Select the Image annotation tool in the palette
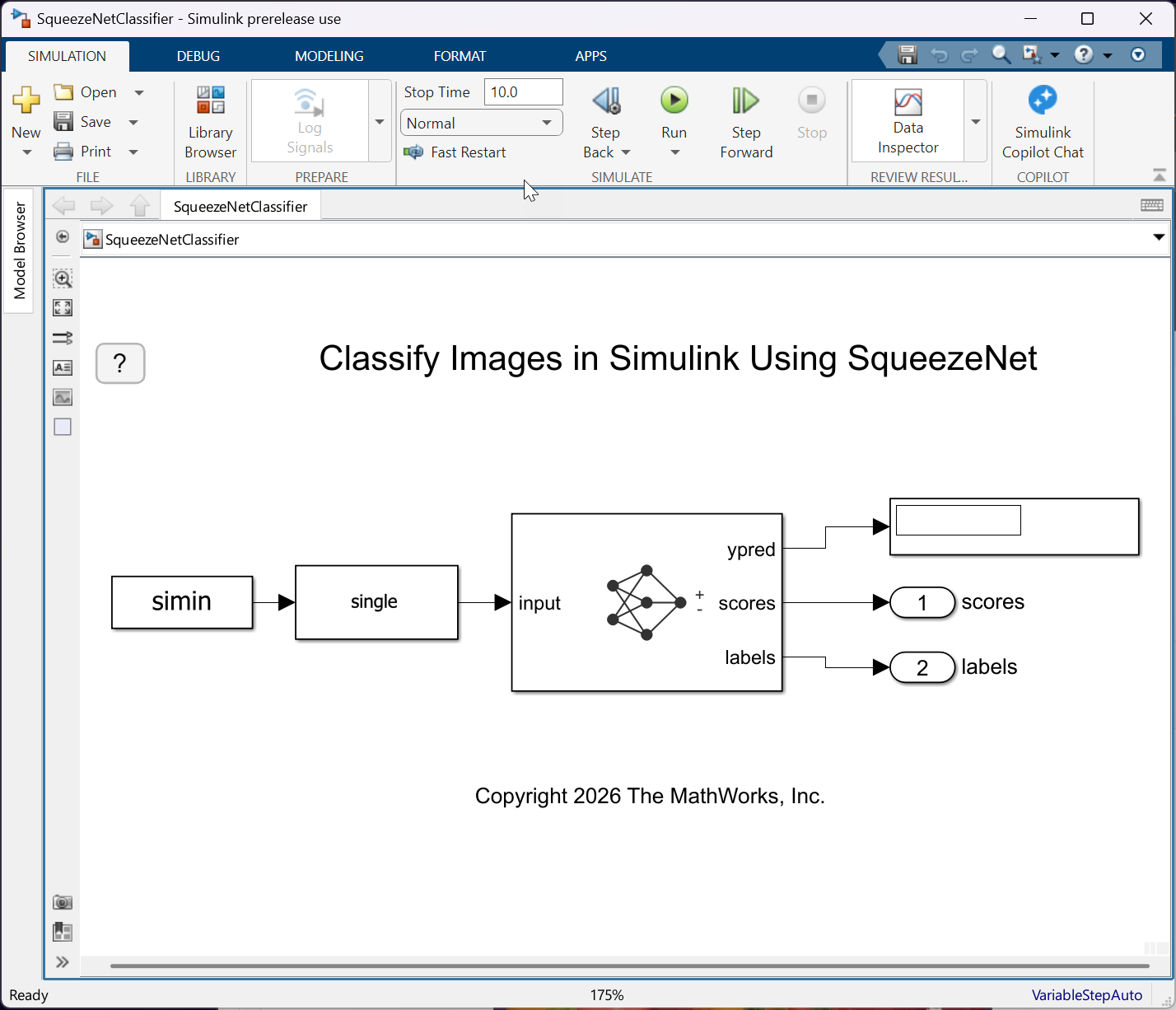Viewport: 1176px width, 1010px height. [x=62, y=397]
